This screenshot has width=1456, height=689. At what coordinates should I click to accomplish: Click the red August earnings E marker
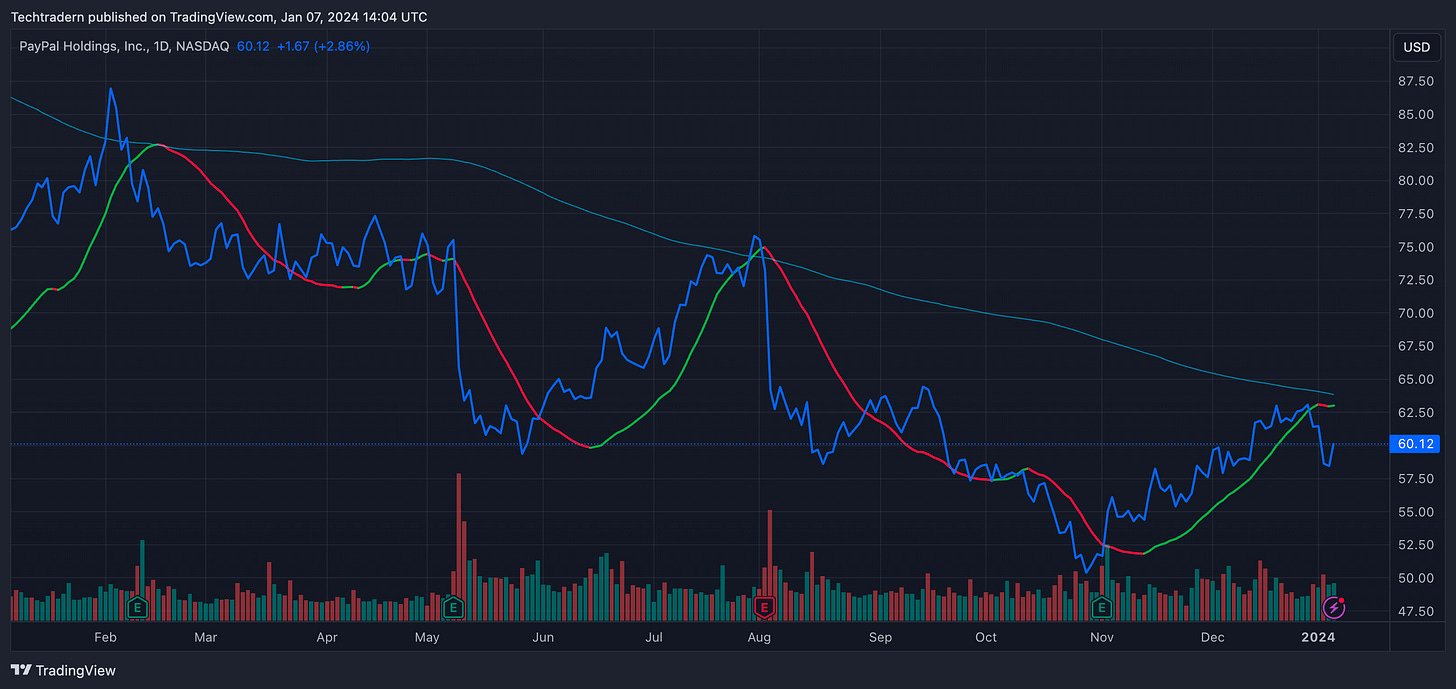click(765, 607)
